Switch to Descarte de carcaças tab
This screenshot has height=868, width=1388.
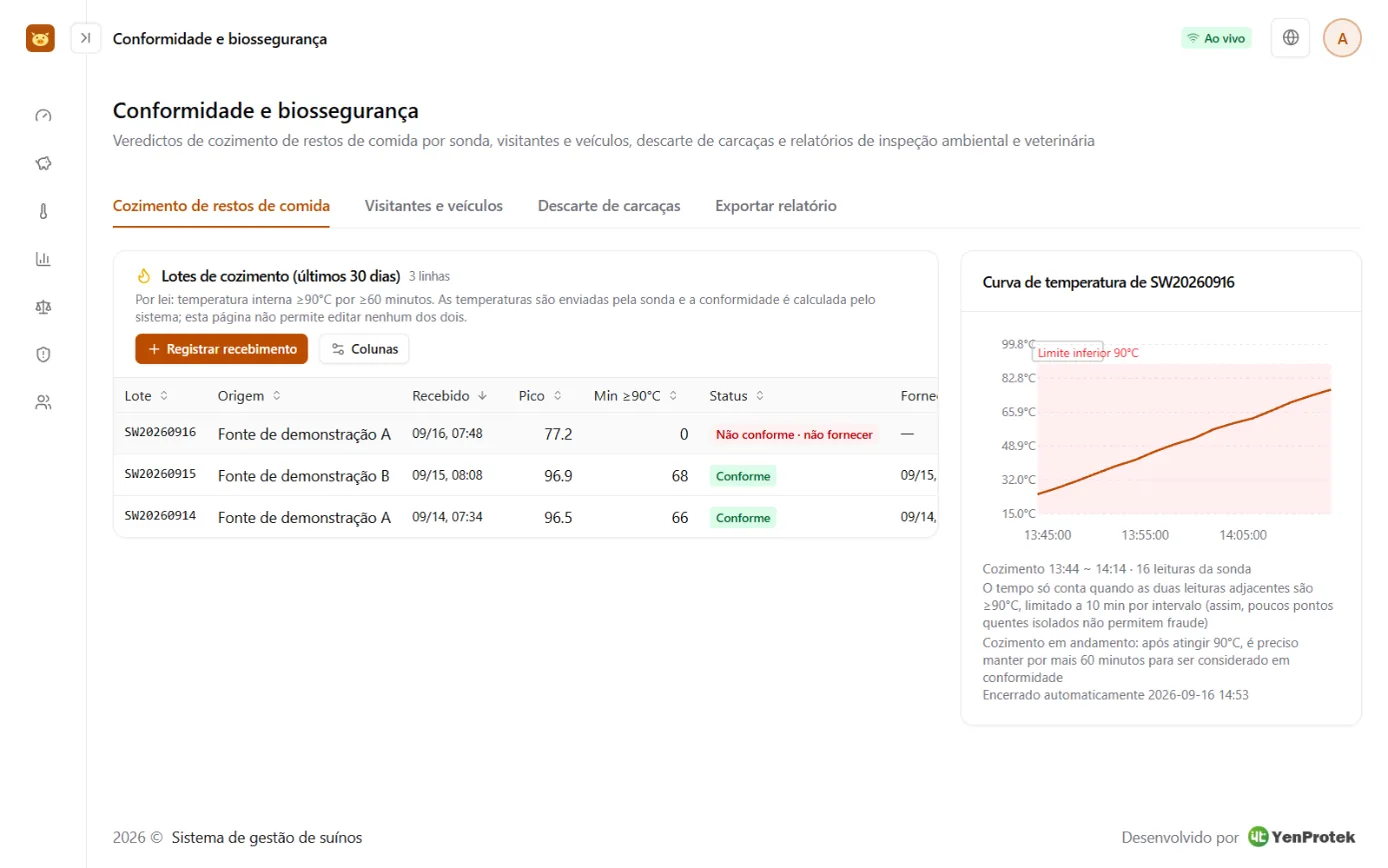click(x=609, y=206)
